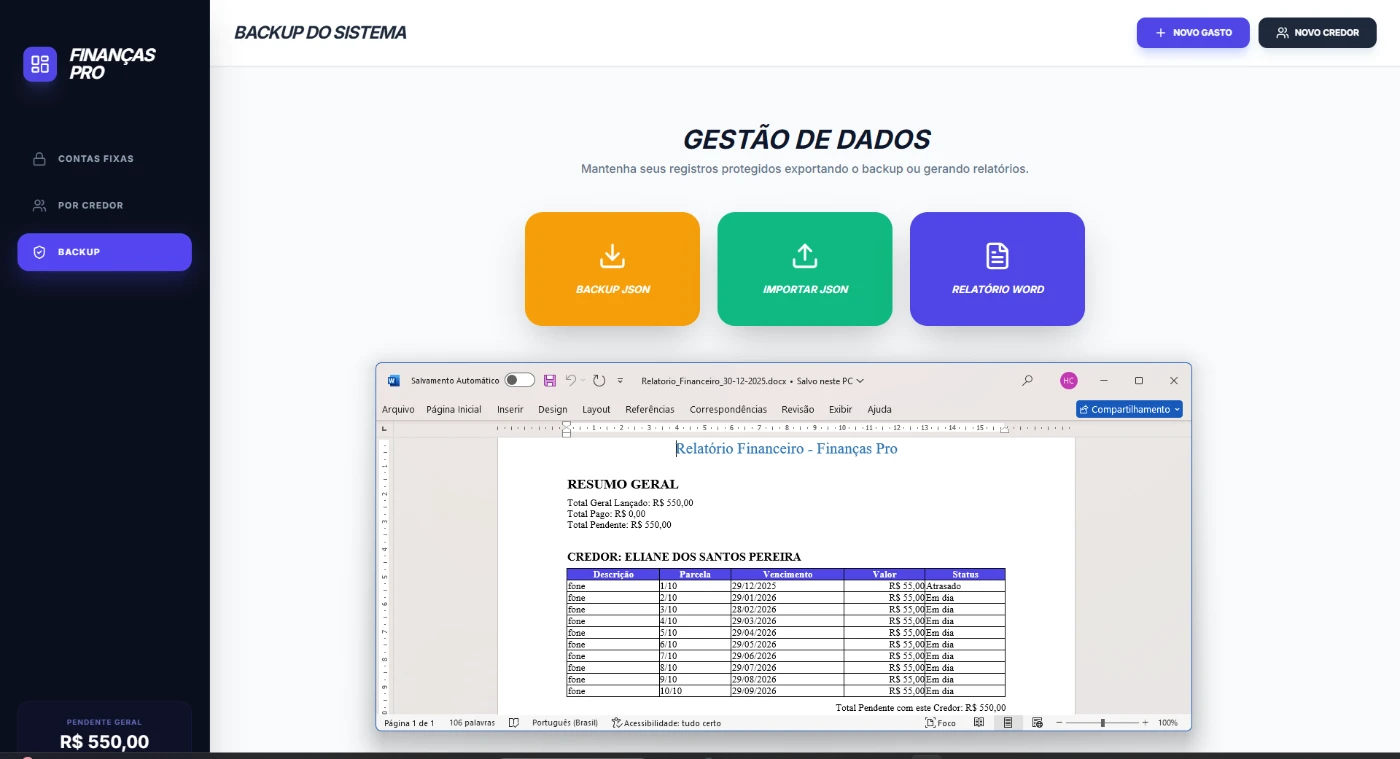Expand the Compartilhamento dropdown
Image resolution: width=1400 pixels, height=759 pixels.
click(x=1129, y=409)
